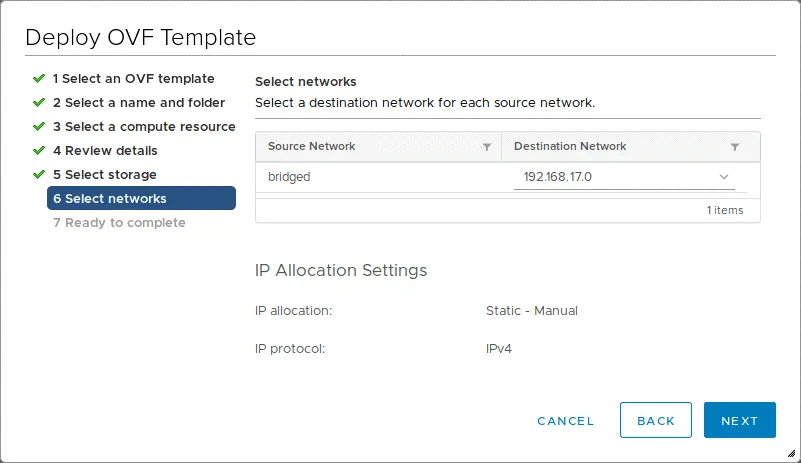Click green checkmark beside Select storage
Viewport: 801px width, 463px height.
[38, 174]
